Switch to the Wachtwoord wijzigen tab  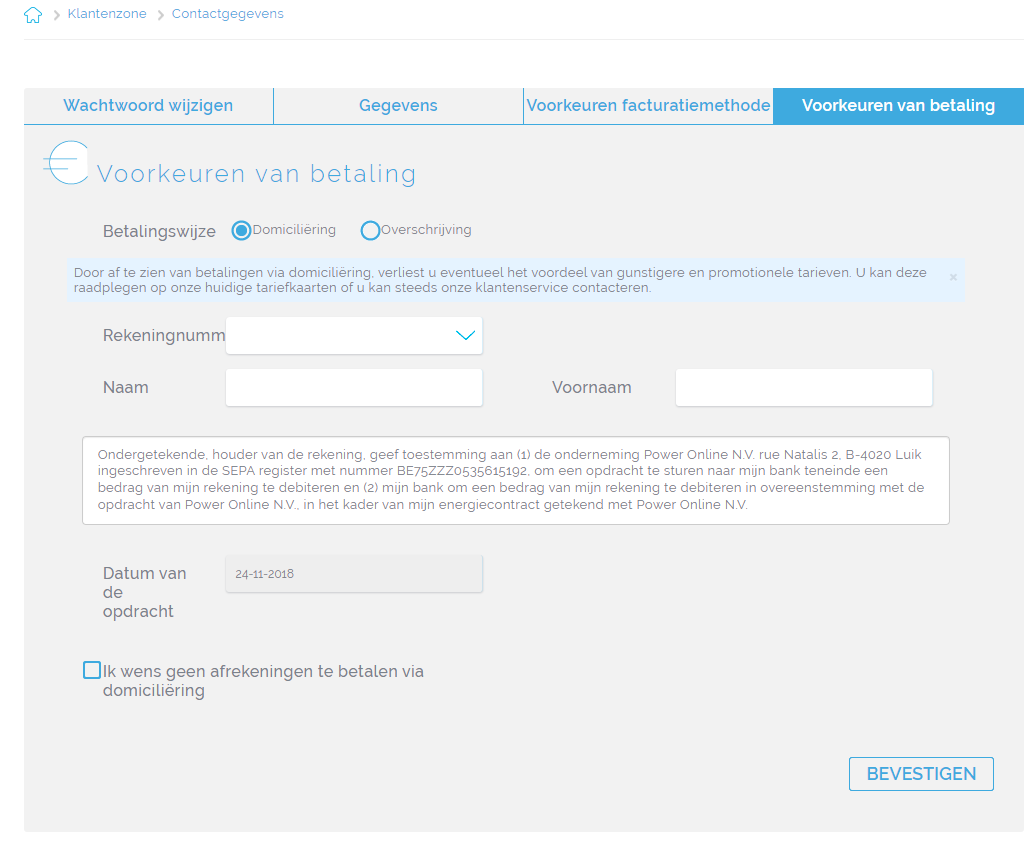click(147, 105)
